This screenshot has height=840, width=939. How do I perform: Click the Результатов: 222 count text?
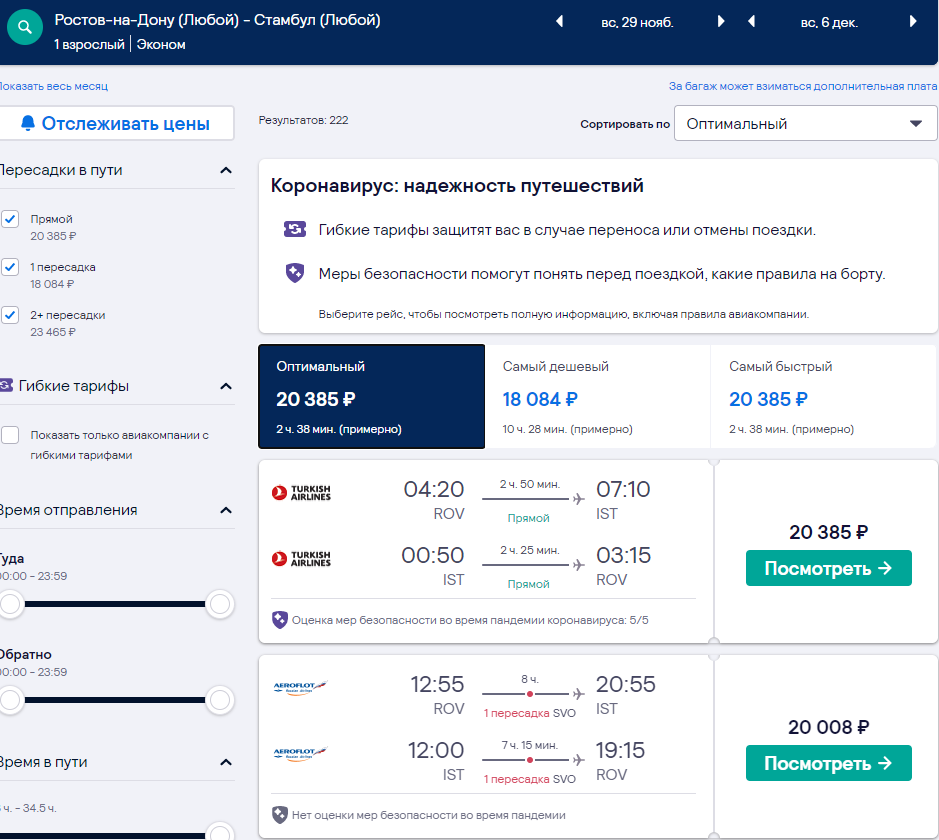303,120
